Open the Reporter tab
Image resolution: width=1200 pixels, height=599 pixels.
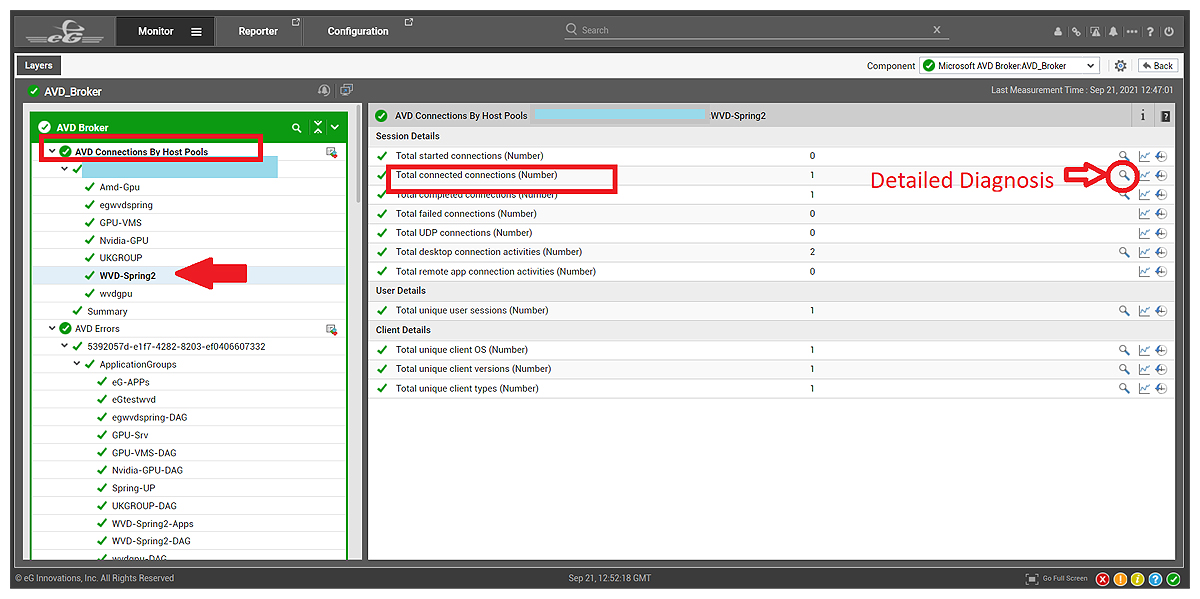(x=258, y=32)
